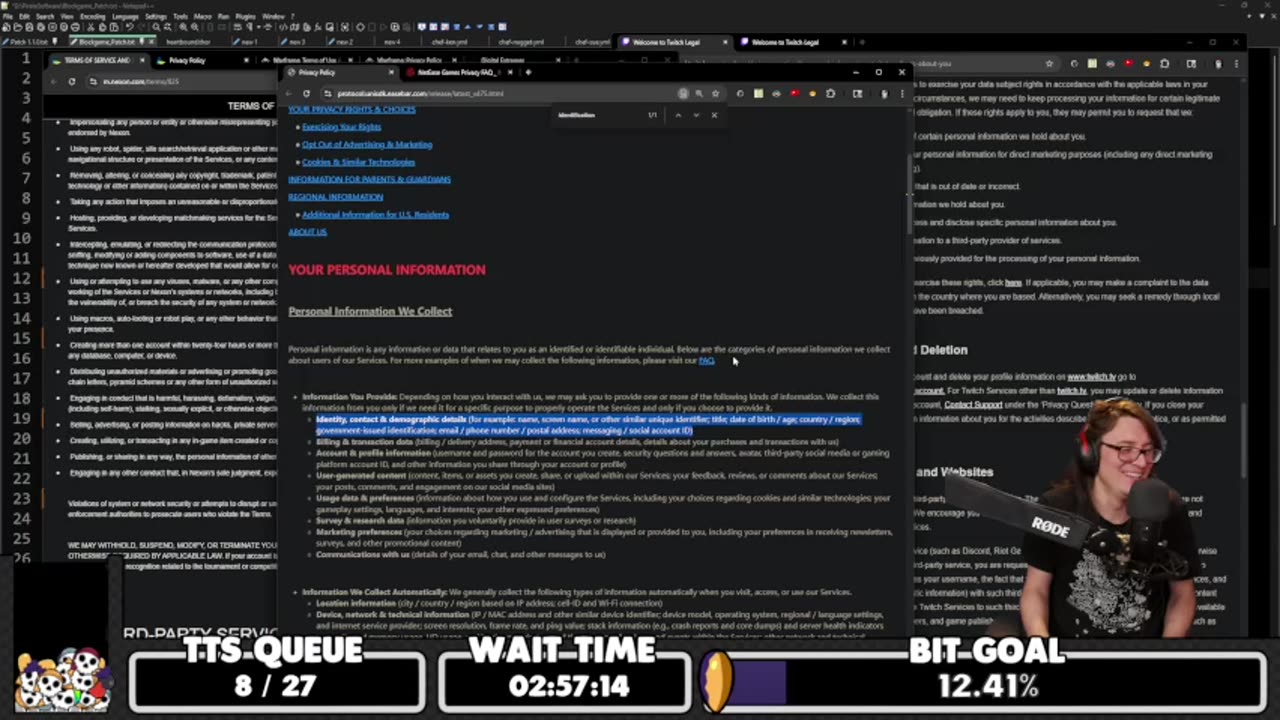Click the Print icon in Notepad++ toolbar

tap(76, 27)
